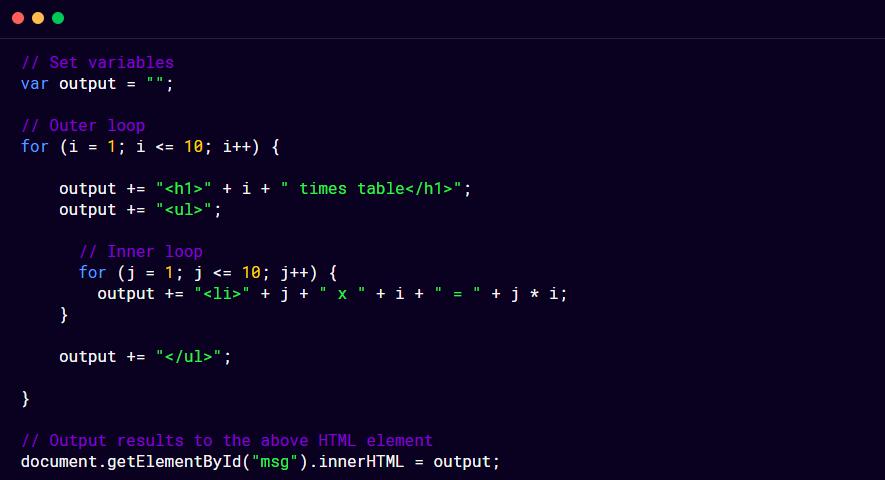Click the comment '// Outer loop'
The image size is (885, 480).
(x=83, y=125)
